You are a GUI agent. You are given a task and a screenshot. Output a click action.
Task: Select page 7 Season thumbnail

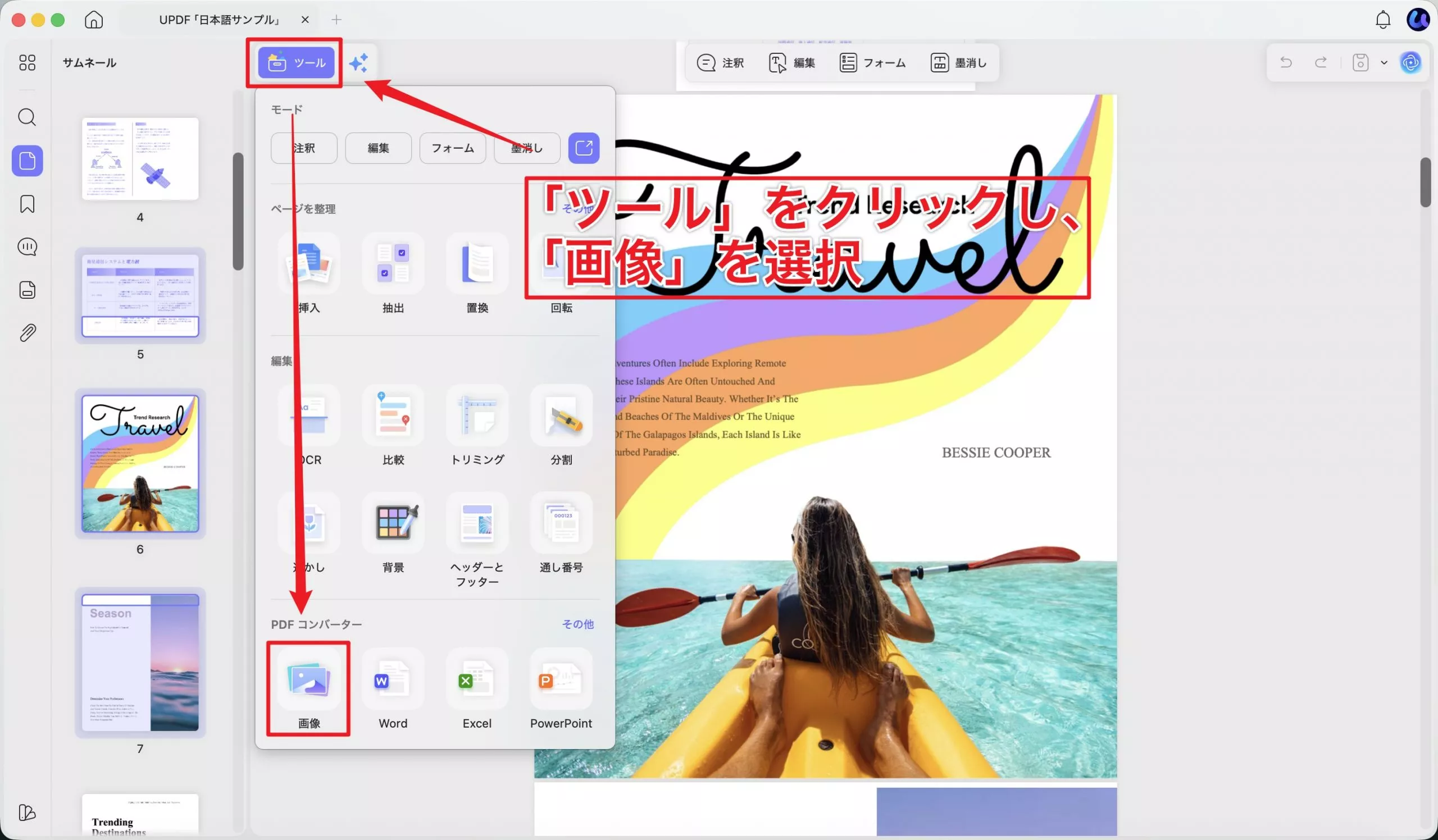click(x=140, y=663)
